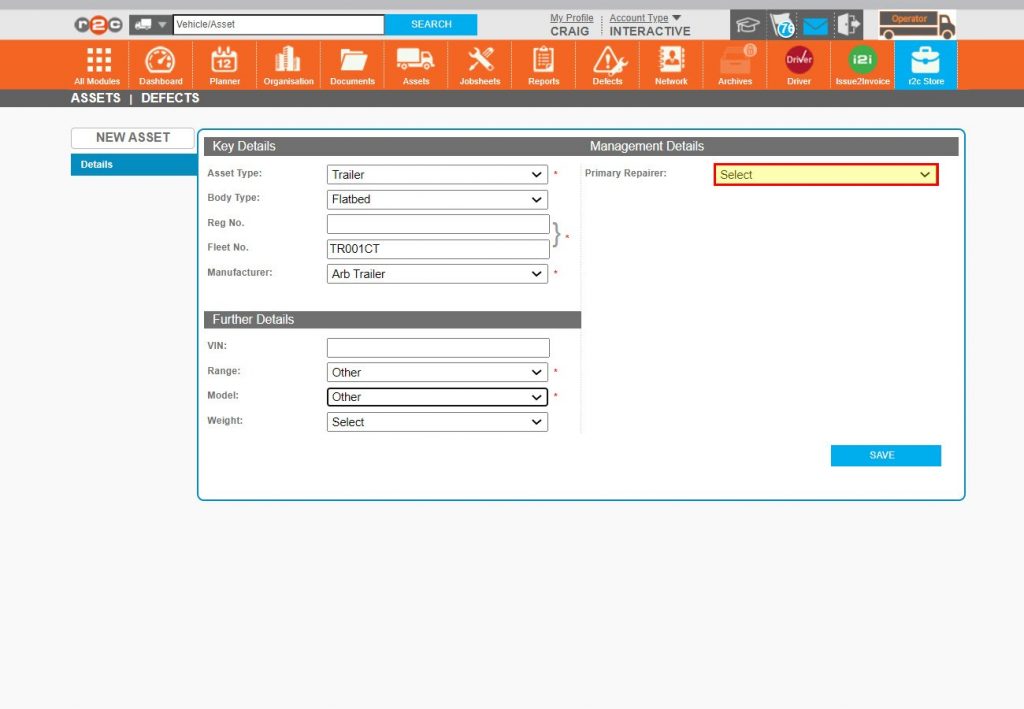Open the Manufacturer dropdown showing Arb Trailer
1024x709 pixels.
(x=437, y=274)
